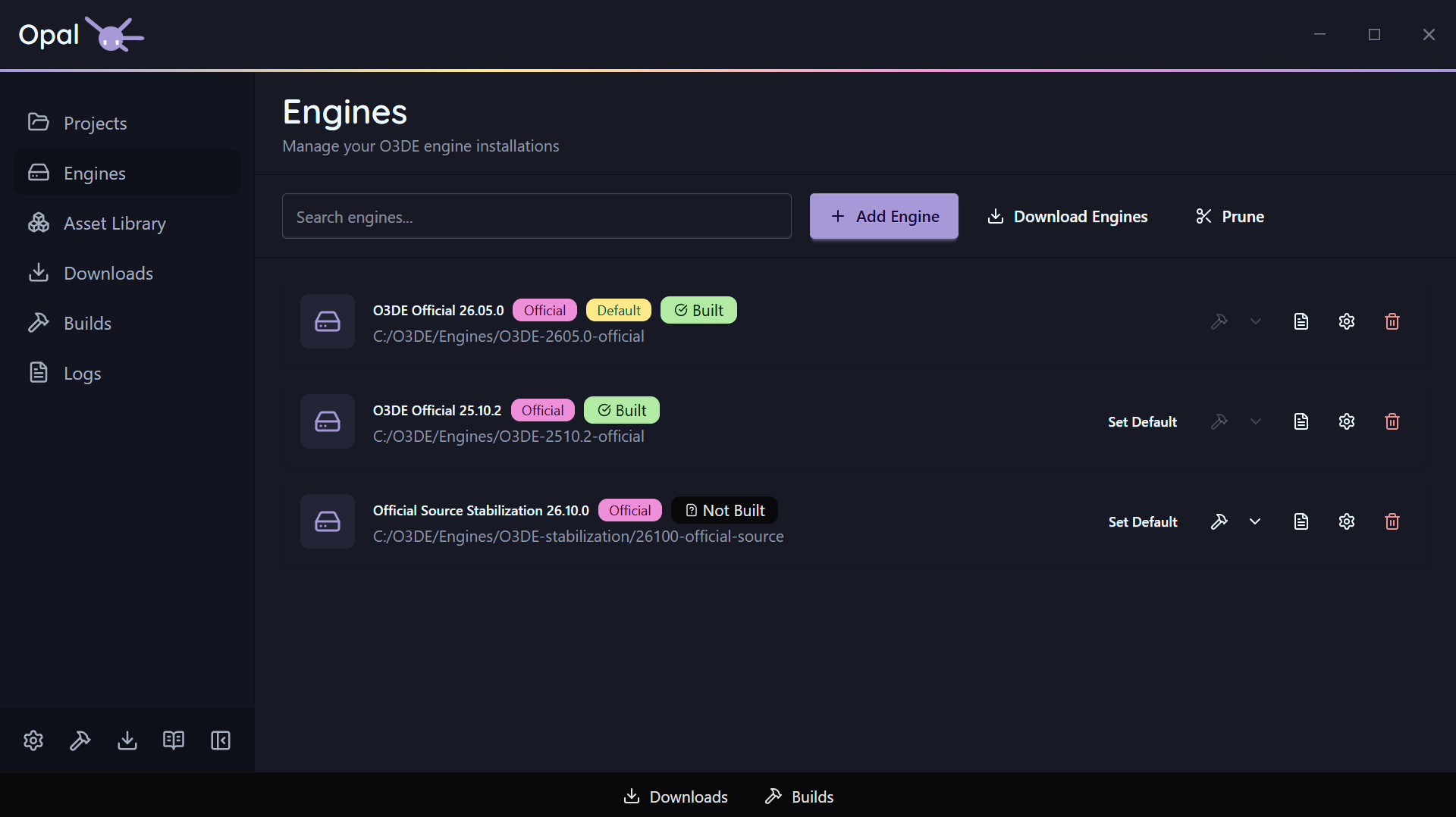Click the download icon in sidebar footer
The image size is (1456, 817).
point(127,740)
